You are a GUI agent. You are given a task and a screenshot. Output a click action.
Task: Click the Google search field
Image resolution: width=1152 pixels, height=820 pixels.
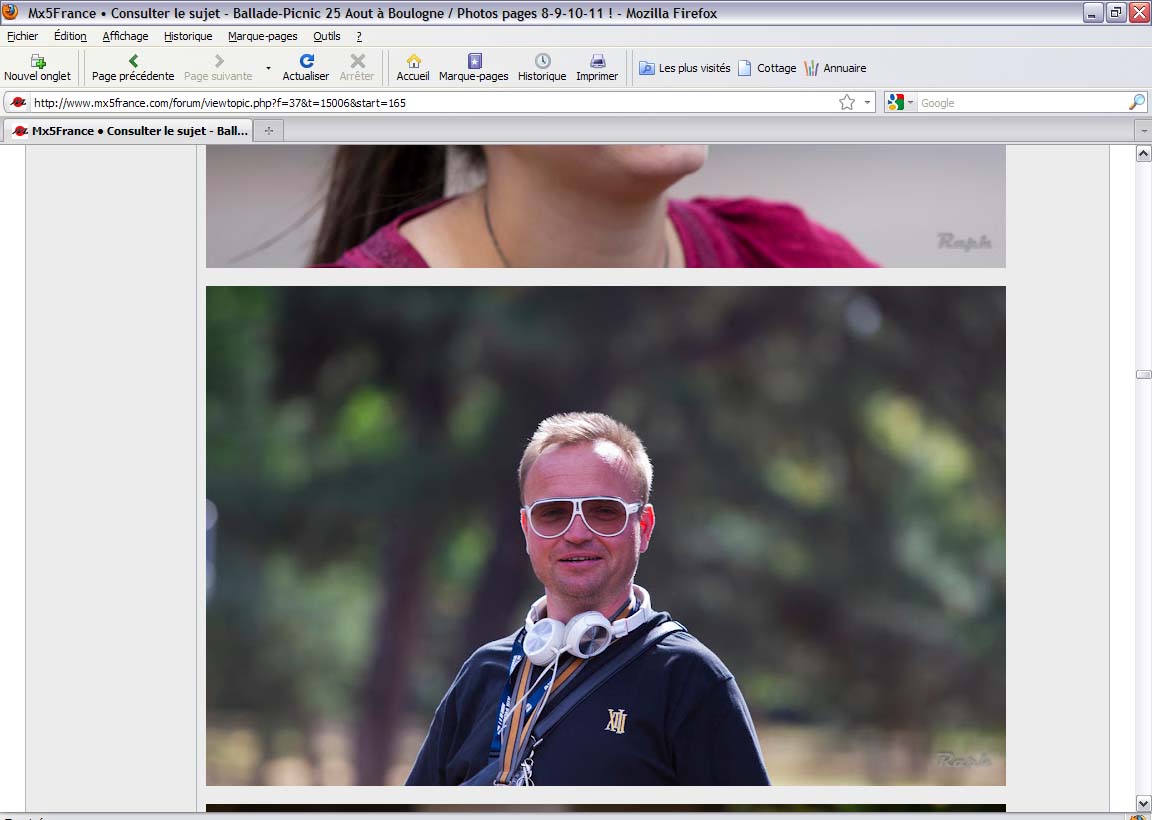(1023, 103)
